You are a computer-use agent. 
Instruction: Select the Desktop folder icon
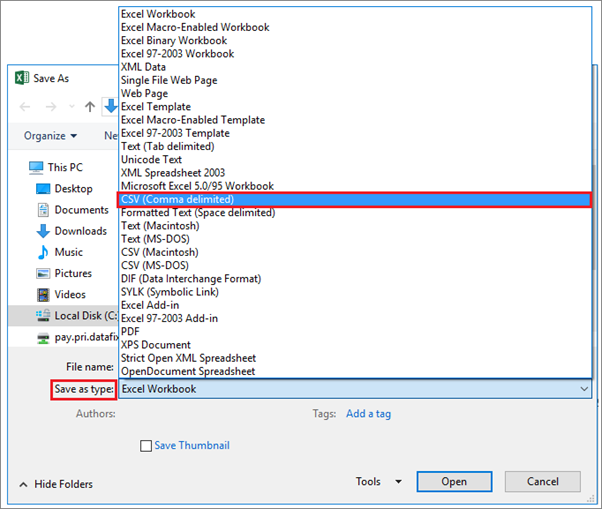point(43,189)
